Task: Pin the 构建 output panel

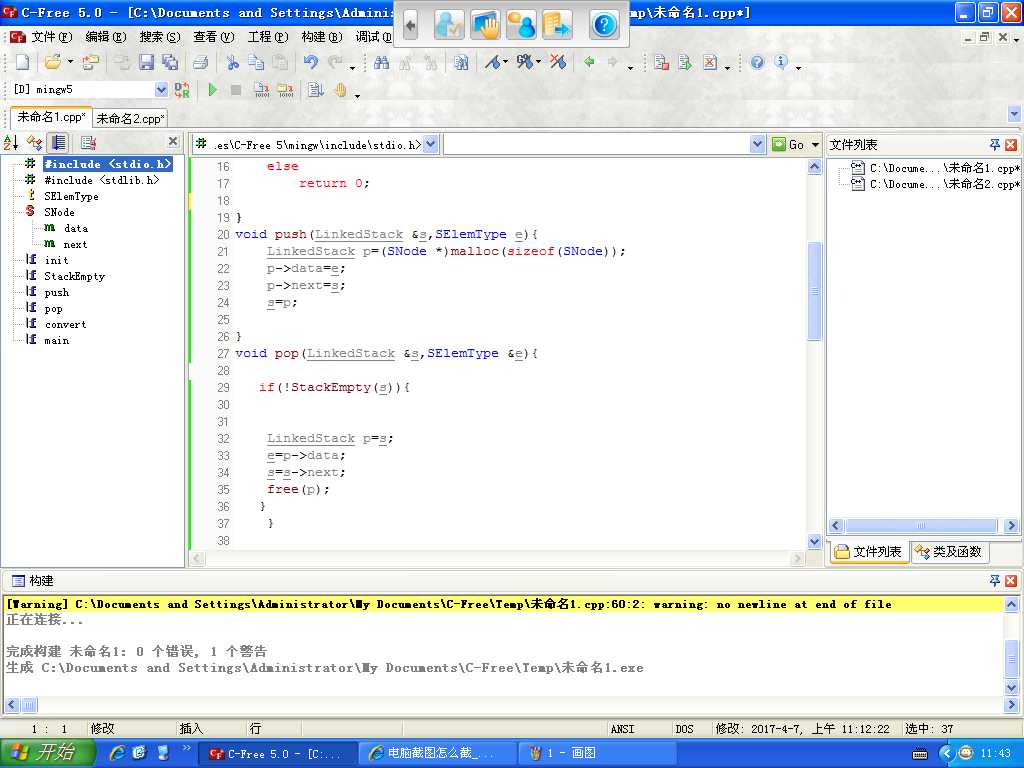Action: click(995, 581)
